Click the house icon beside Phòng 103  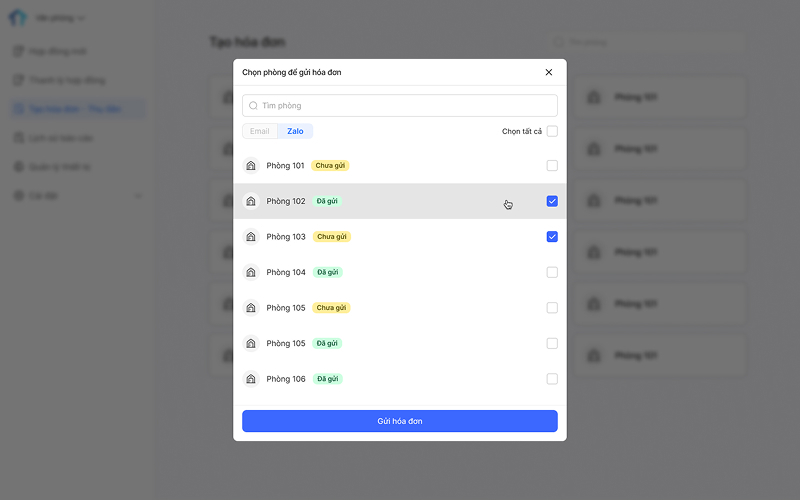point(251,237)
